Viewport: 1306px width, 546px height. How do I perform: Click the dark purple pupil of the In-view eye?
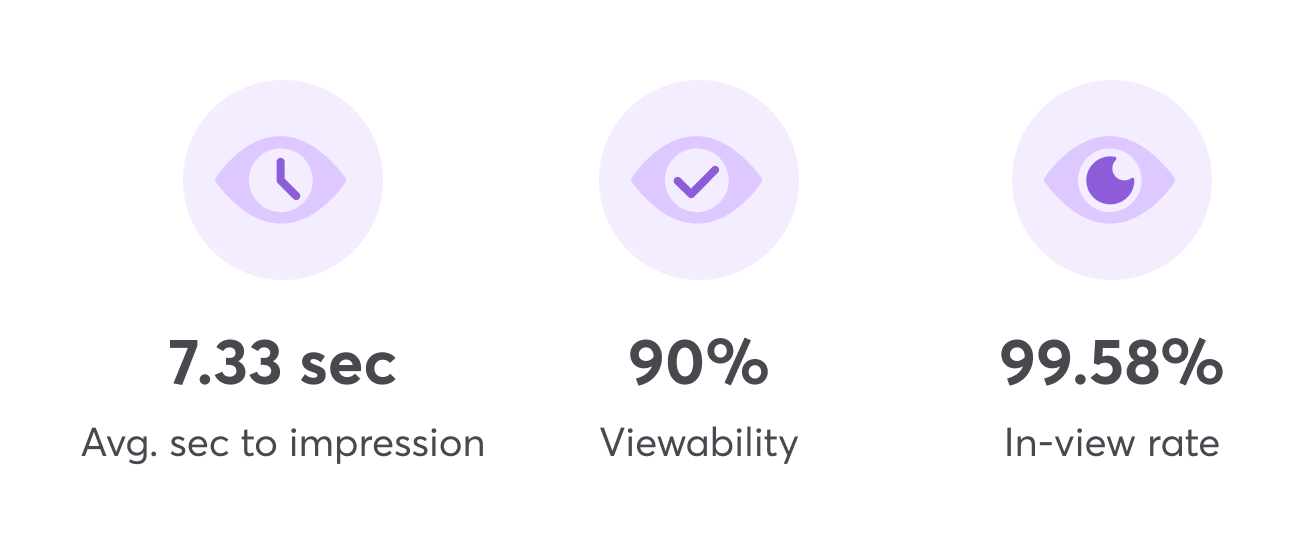tap(1110, 180)
